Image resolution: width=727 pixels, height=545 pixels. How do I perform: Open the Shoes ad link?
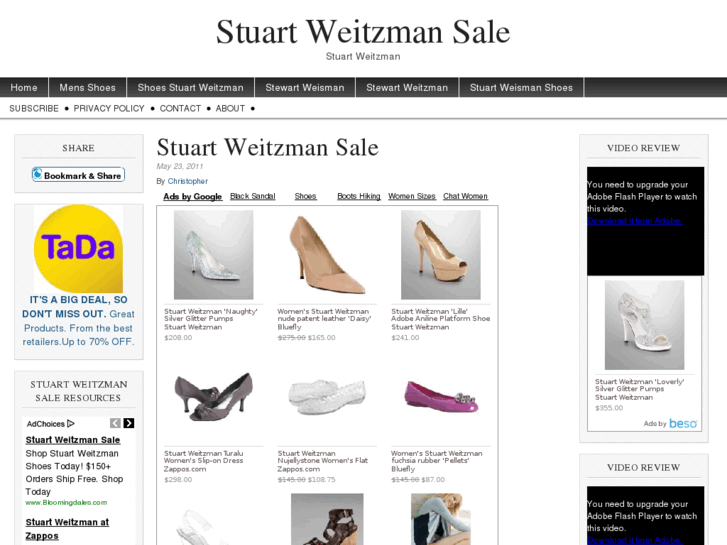pos(306,196)
